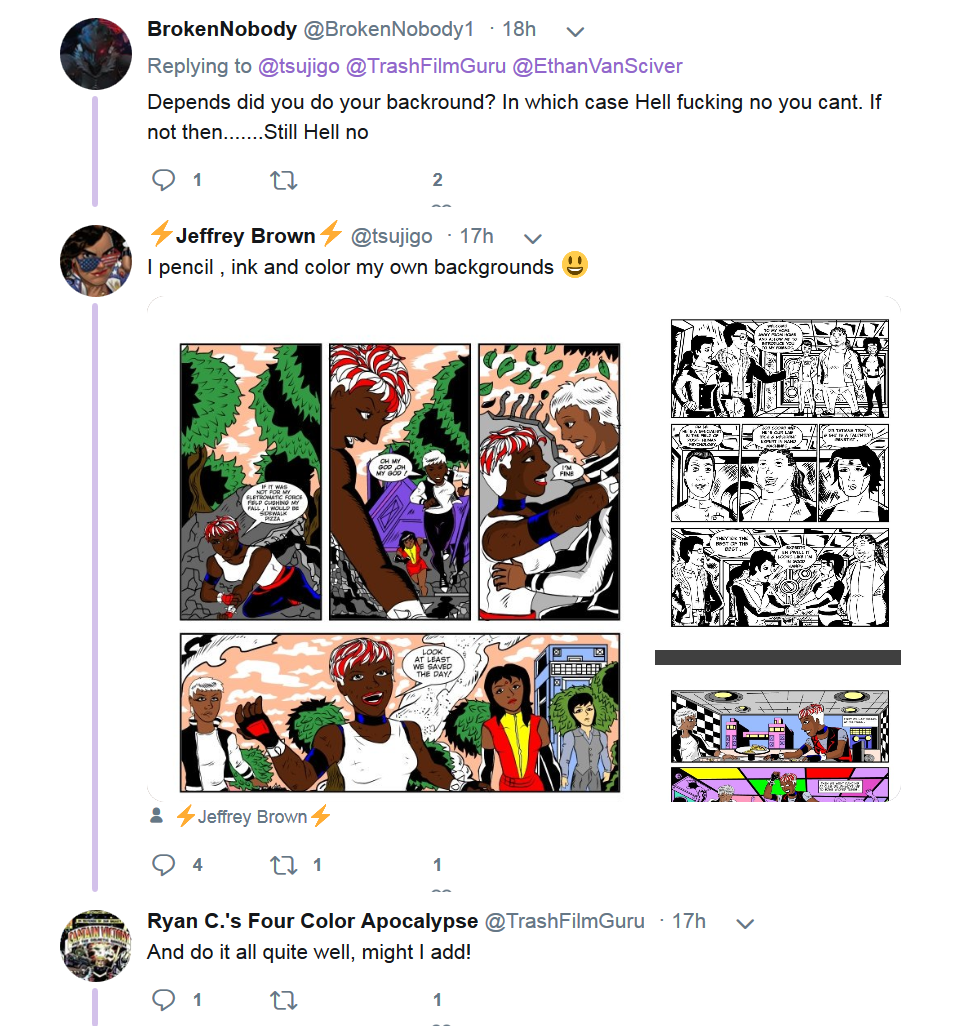
Task: Expand options chevron on Ryan C.'s tweet
Action: (x=744, y=923)
